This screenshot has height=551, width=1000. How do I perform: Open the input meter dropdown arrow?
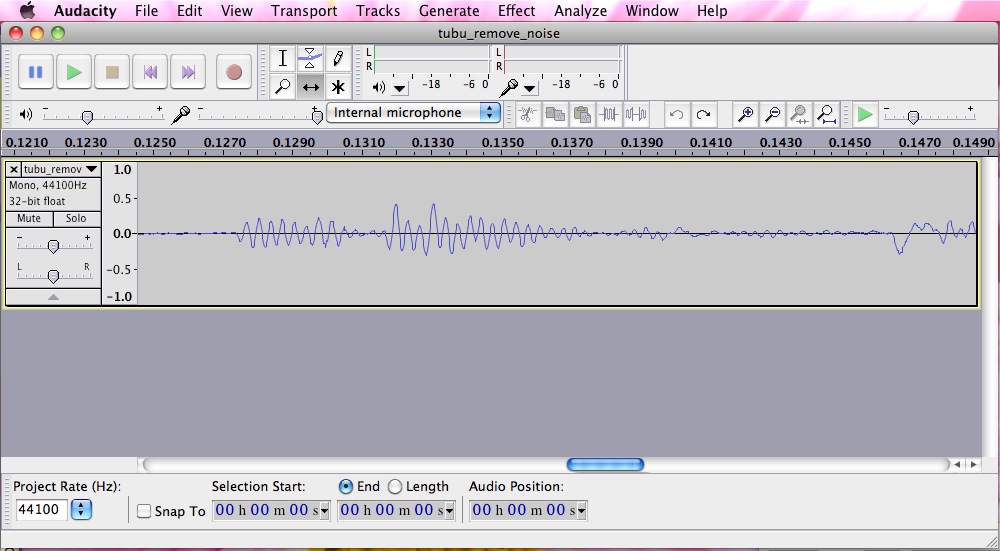click(530, 88)
